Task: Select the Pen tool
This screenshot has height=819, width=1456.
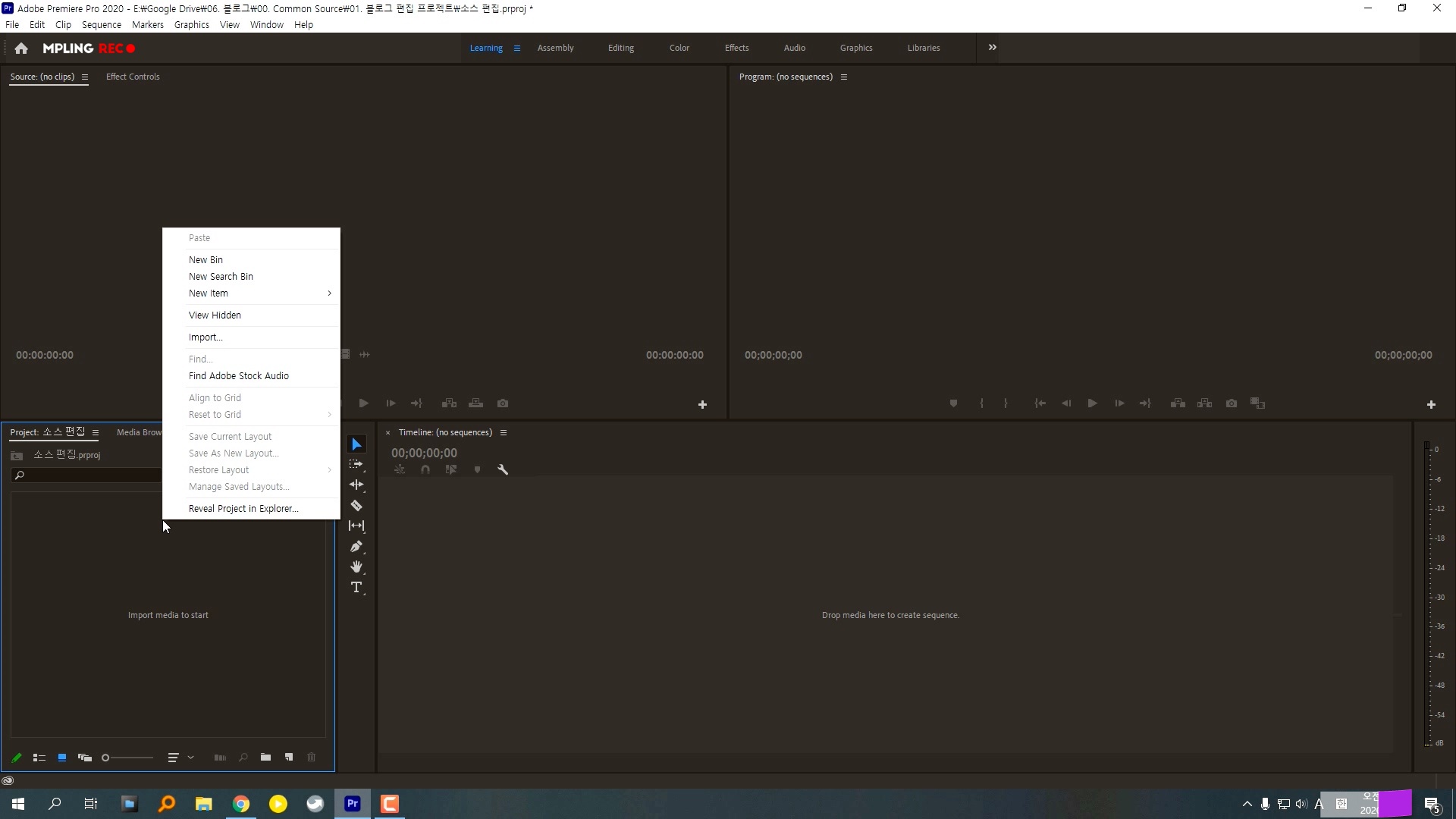Action: pos(356,546)
